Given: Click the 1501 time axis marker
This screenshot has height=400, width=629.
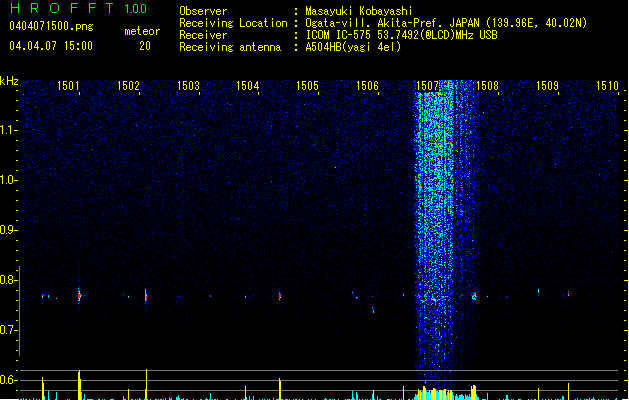Looking at the screenshot, I should pos(68,86).
